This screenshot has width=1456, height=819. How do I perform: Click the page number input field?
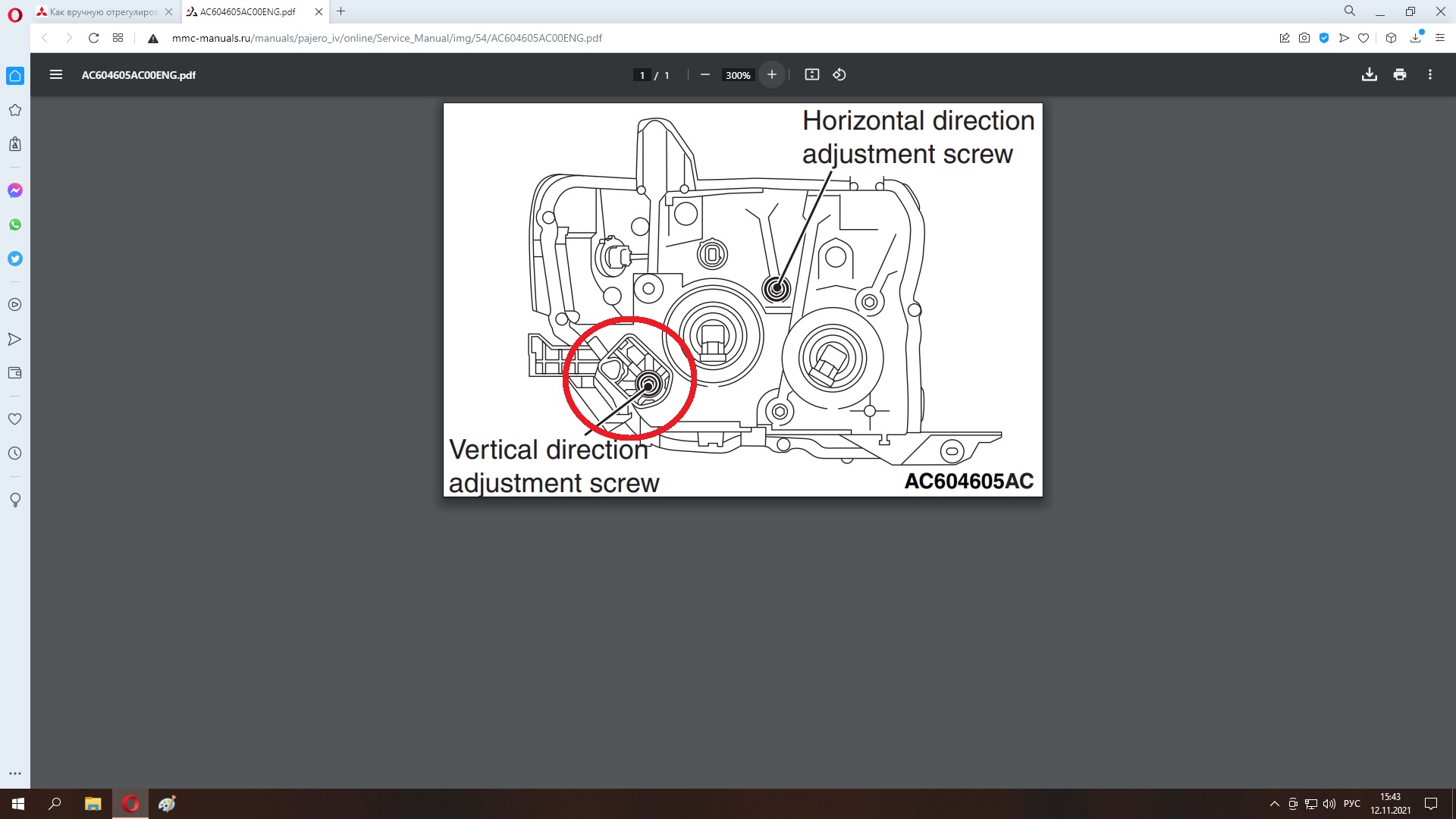click(x=642, y=75)
